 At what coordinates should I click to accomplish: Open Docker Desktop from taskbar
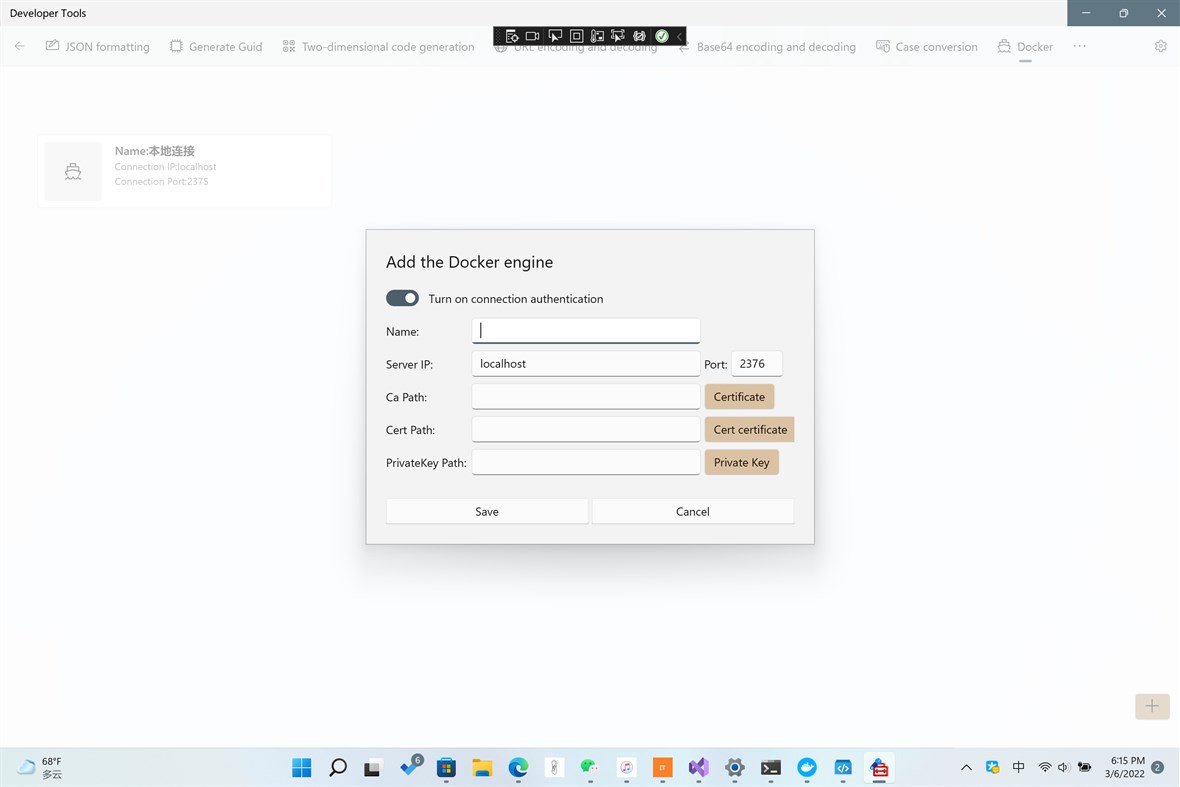point(807,767)
